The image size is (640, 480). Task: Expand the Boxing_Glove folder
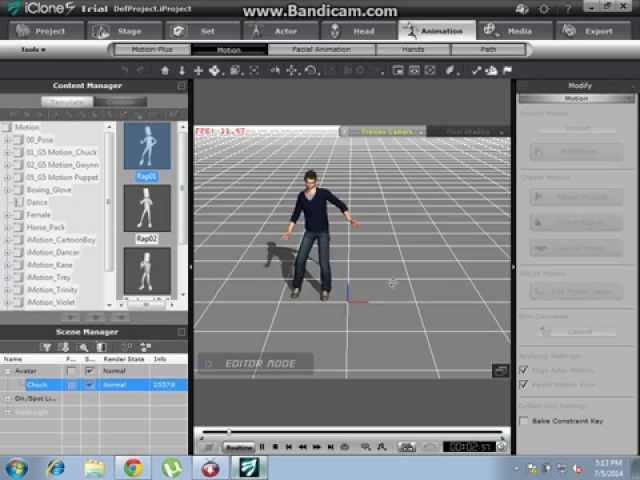pos(7,190)
